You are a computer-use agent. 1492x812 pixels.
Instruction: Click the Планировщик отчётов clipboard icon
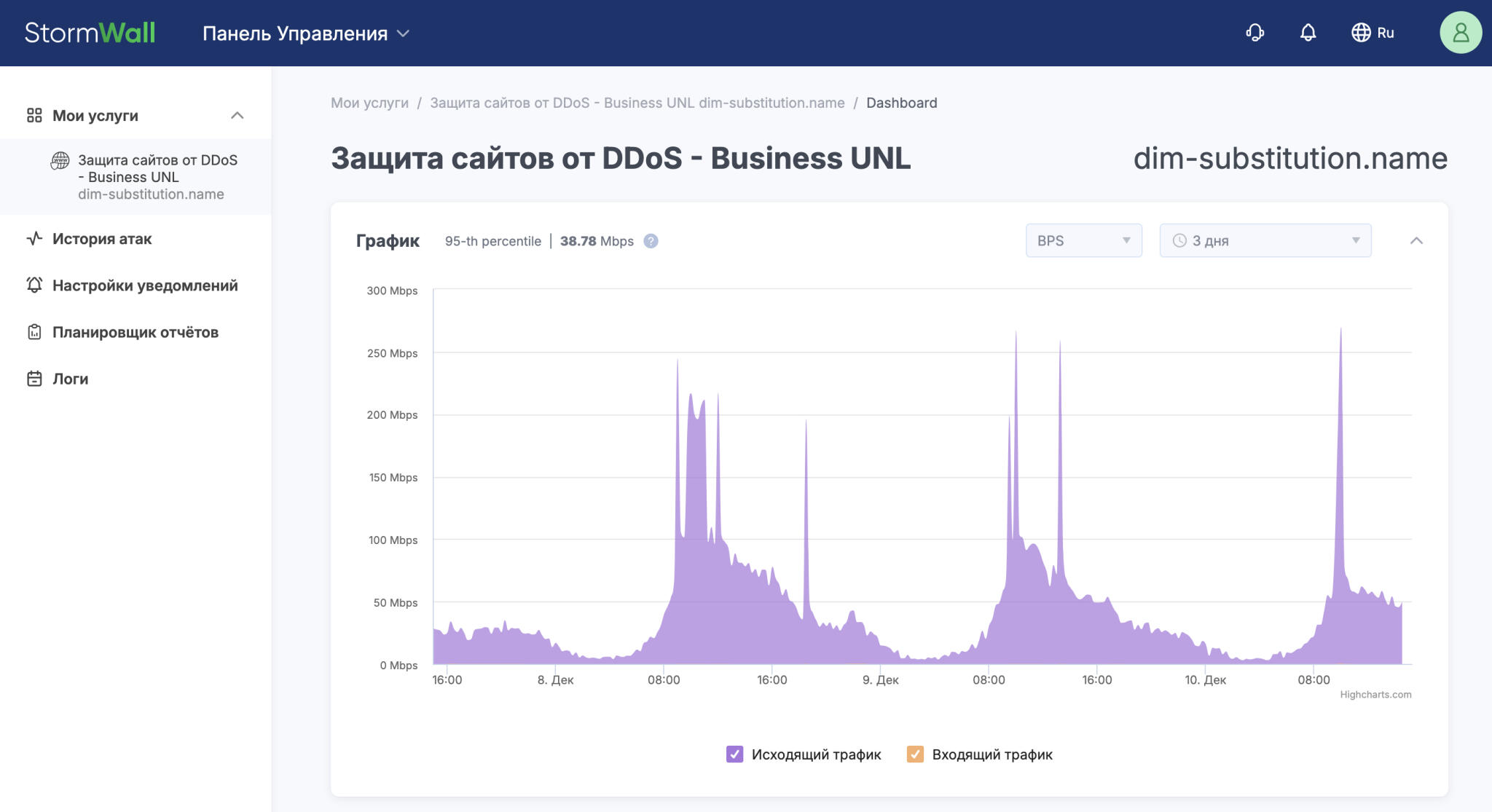point(34,332)
